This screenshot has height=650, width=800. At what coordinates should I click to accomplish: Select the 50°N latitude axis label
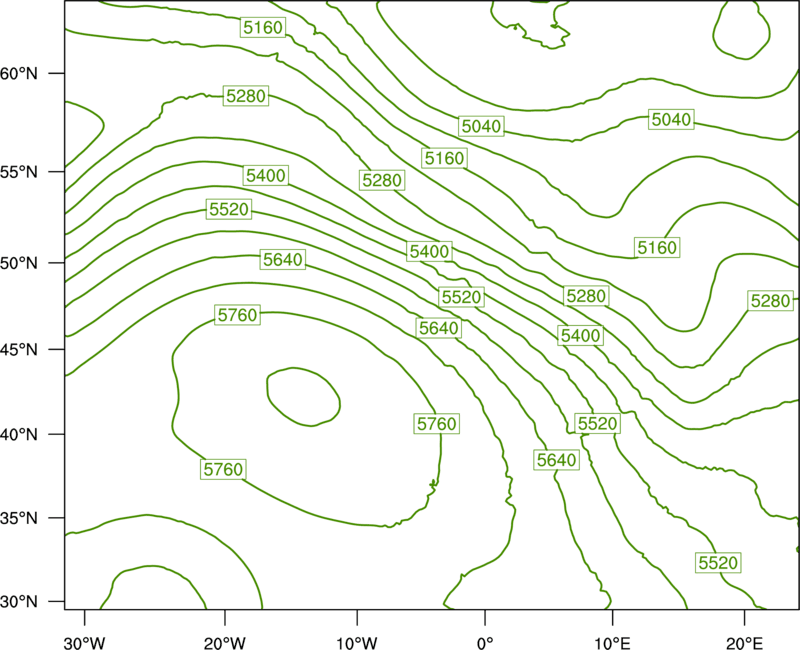click(19, 263)
